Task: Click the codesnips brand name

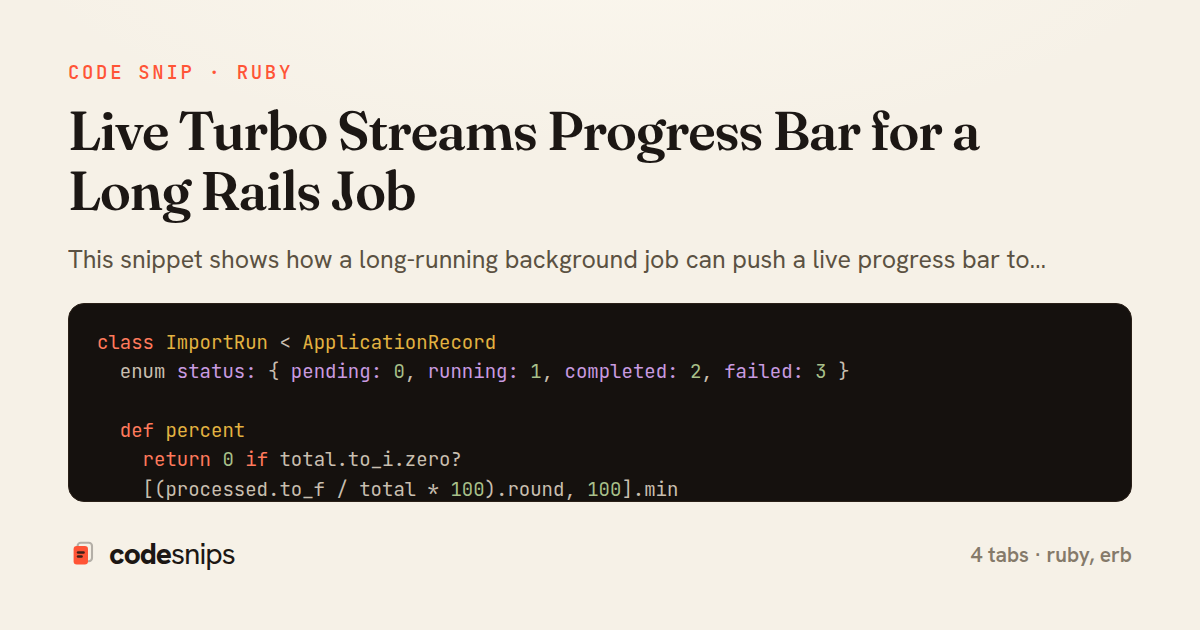Action: (x=172, y=555)
